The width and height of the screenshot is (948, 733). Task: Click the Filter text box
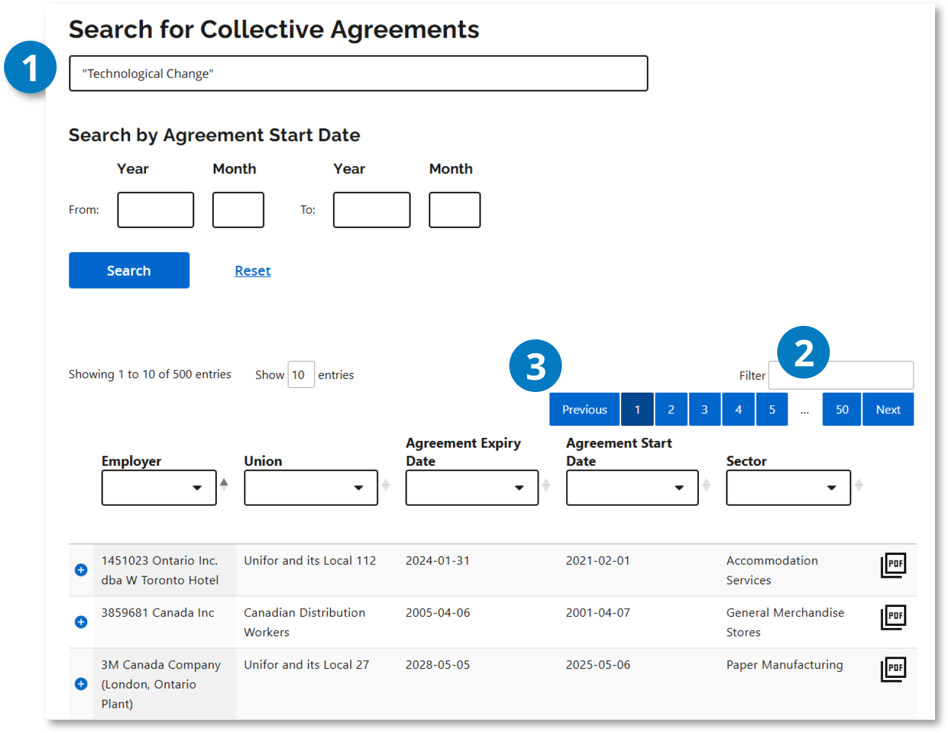tap(840, 375)
